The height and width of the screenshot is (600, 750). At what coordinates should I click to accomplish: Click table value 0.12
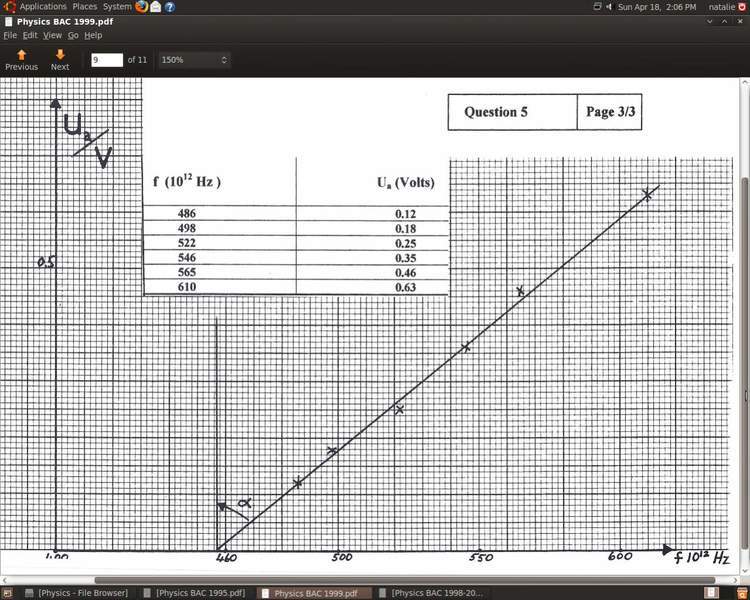[406, 214]
